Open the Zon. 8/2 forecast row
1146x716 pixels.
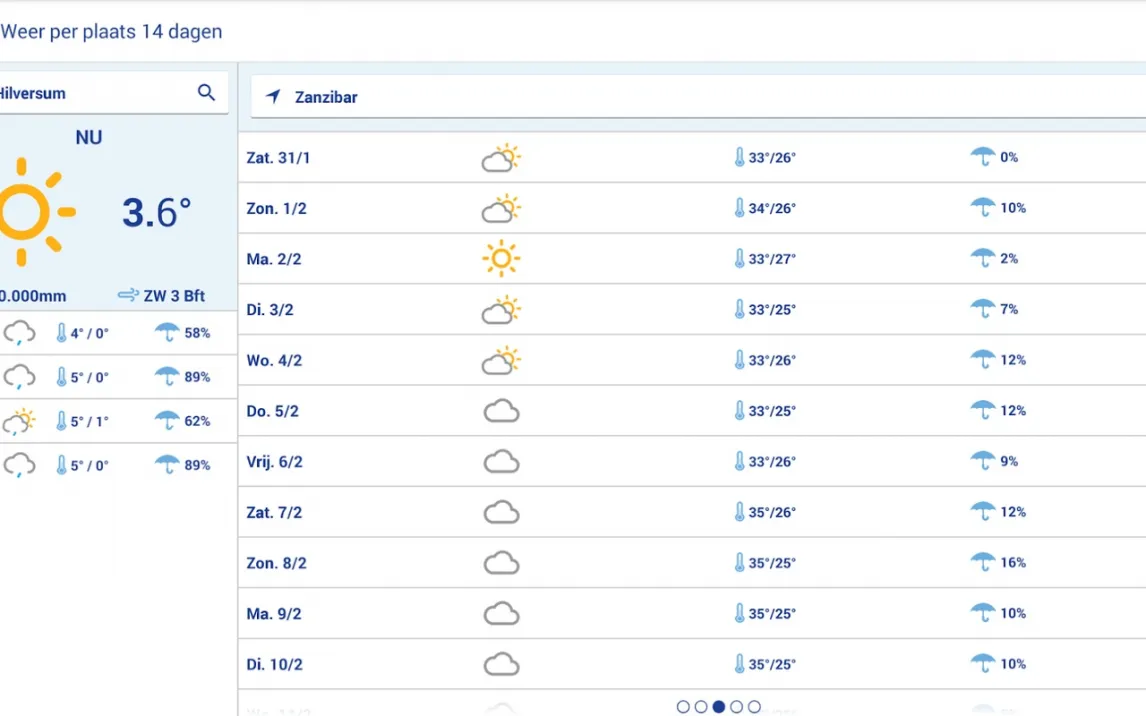[692, 563]
